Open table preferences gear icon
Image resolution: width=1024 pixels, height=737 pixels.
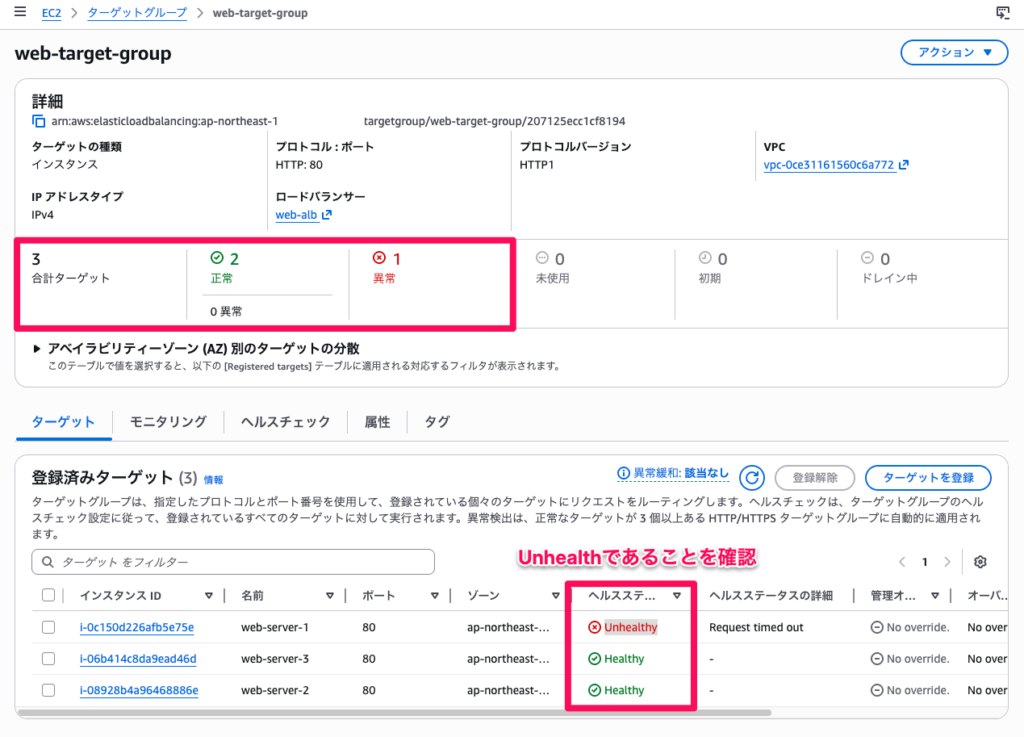[x=980, y=562]
